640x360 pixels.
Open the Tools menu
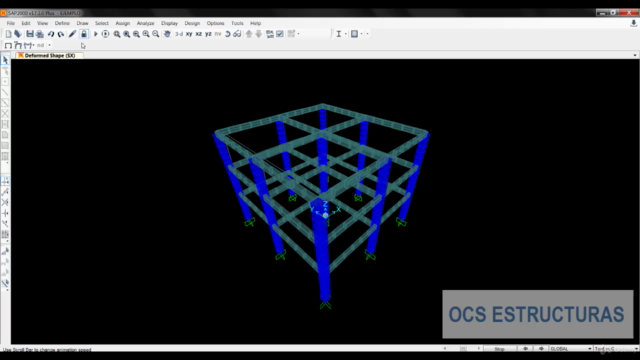coord(237,23)
